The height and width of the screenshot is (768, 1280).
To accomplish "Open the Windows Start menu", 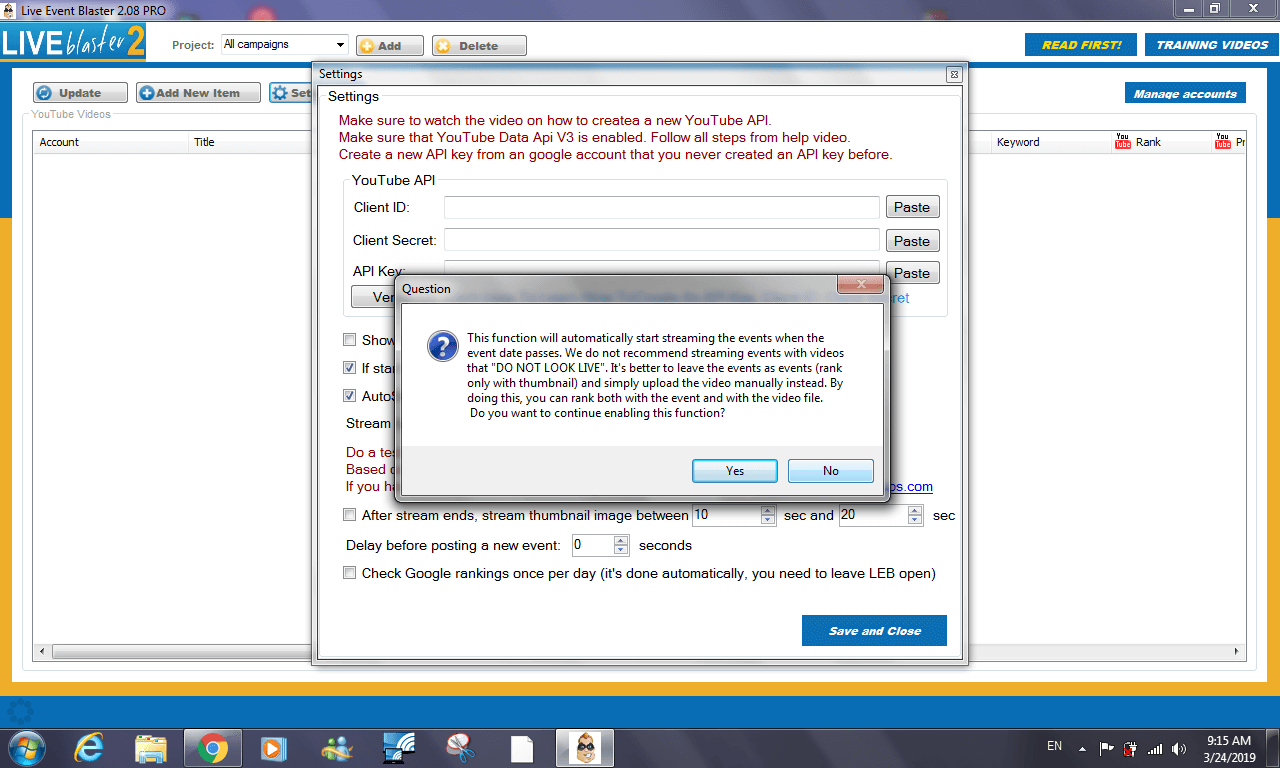I will pos(27,748).
